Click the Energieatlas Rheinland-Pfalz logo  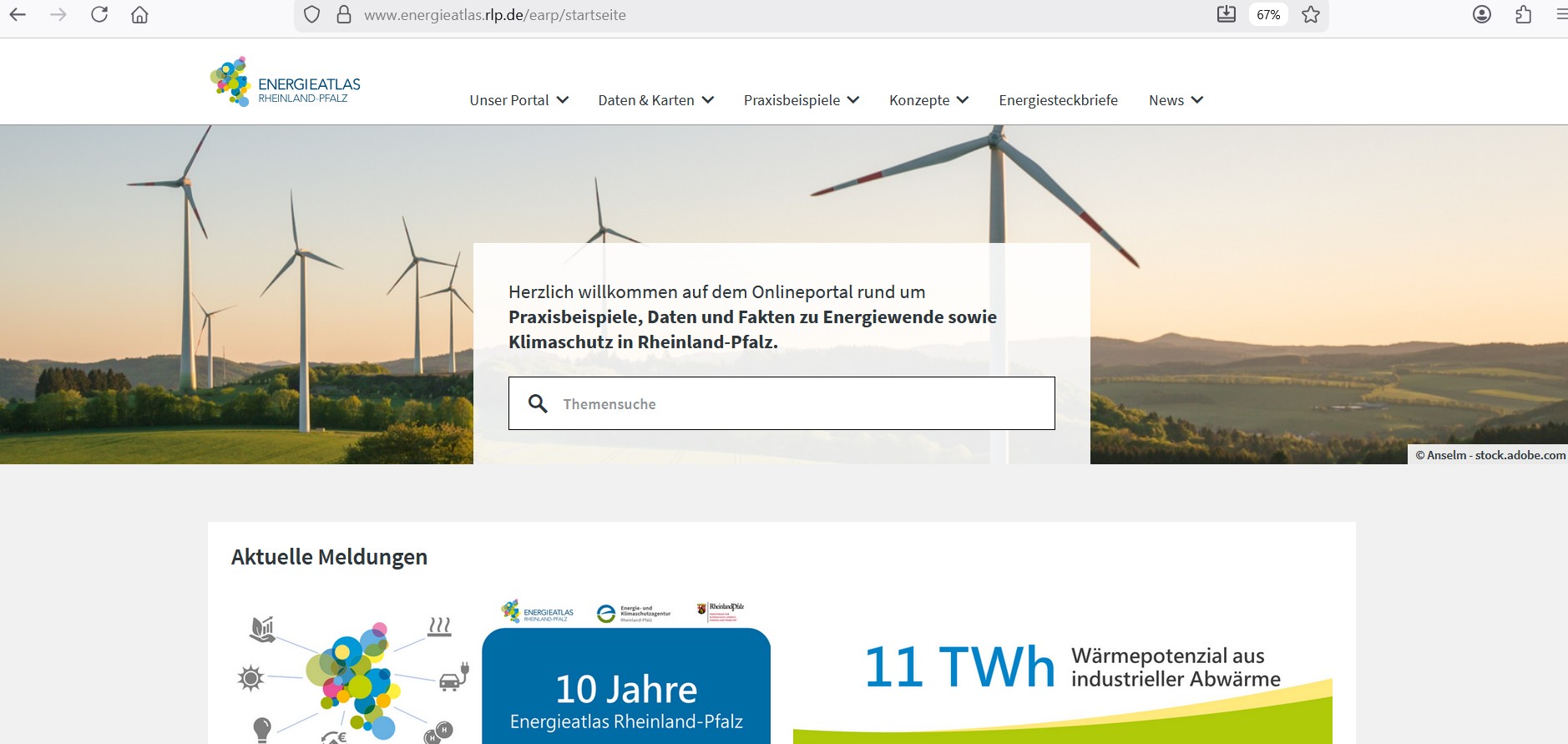[285, 83]
